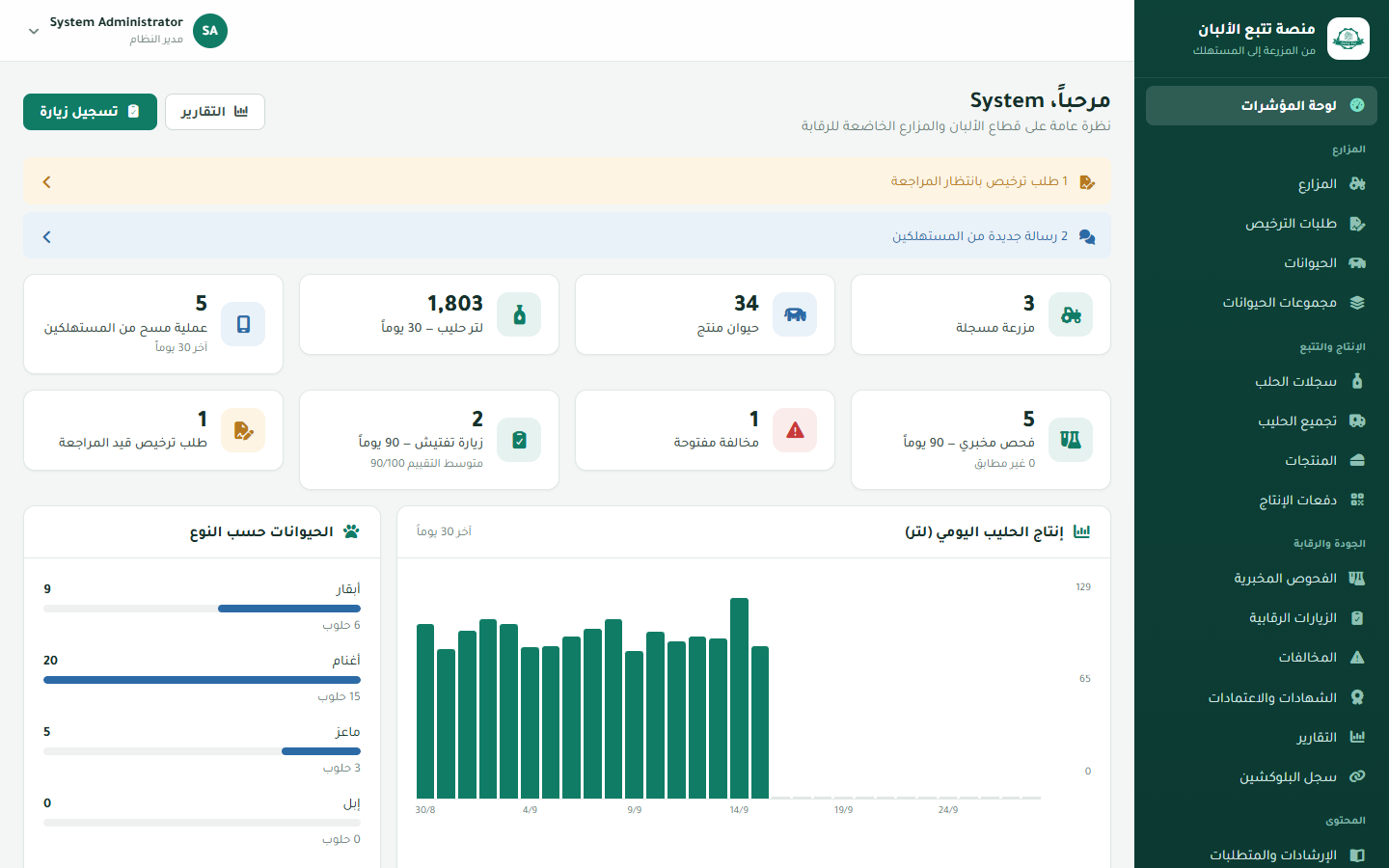1389x868 pixels.
Task: Expand the new consumer messages alert chevron
Action: click(x=46, y=236)
